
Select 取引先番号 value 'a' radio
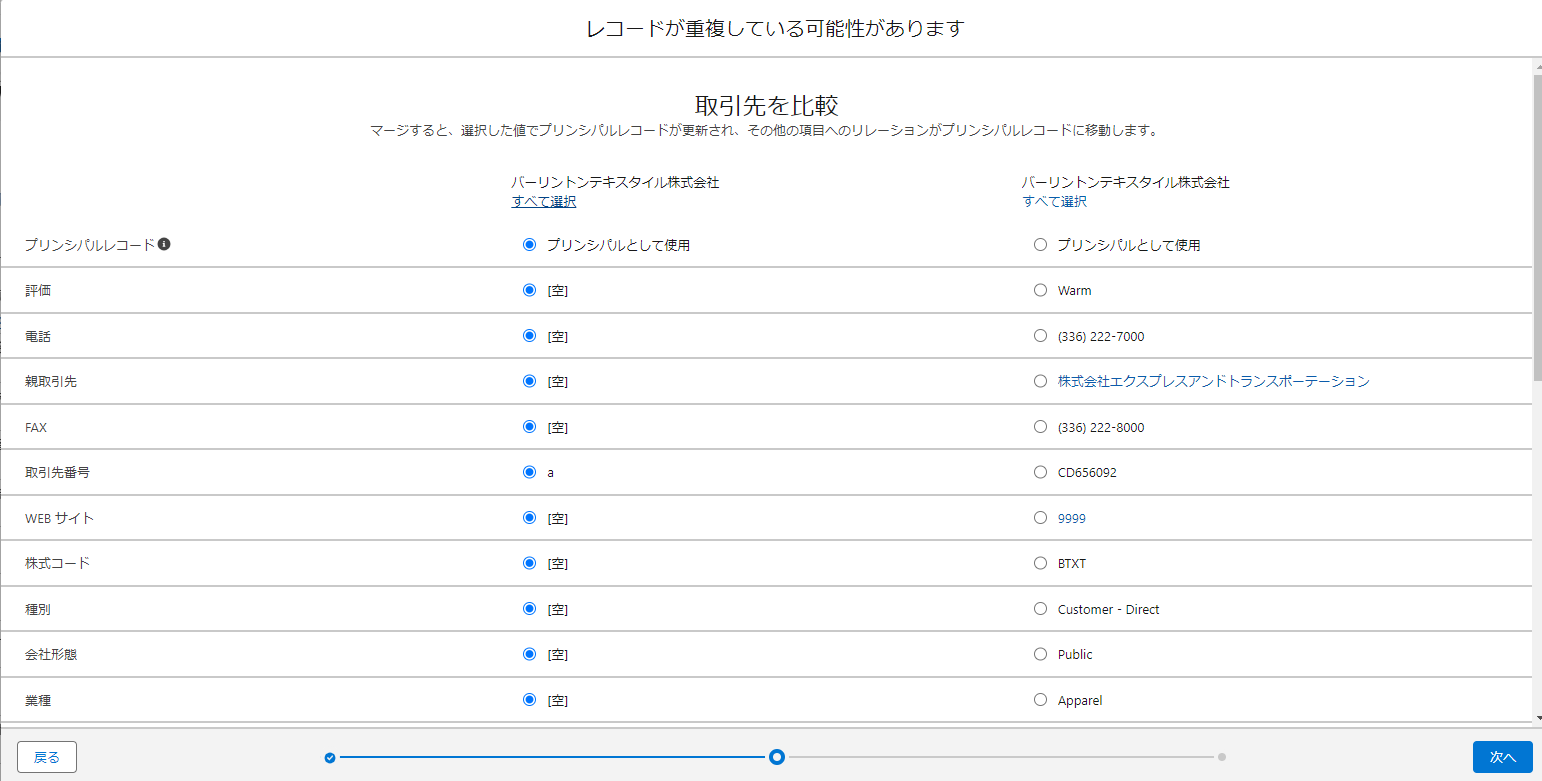(530, 472)
